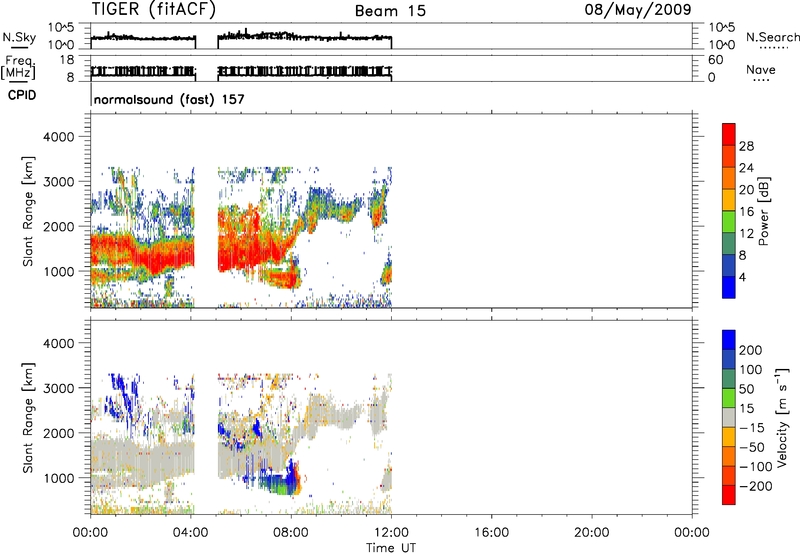Image resolution: width=800 pixels, height=554 pixels.
Task: Click the 04:00 time axis label
Action: [191, 533]
